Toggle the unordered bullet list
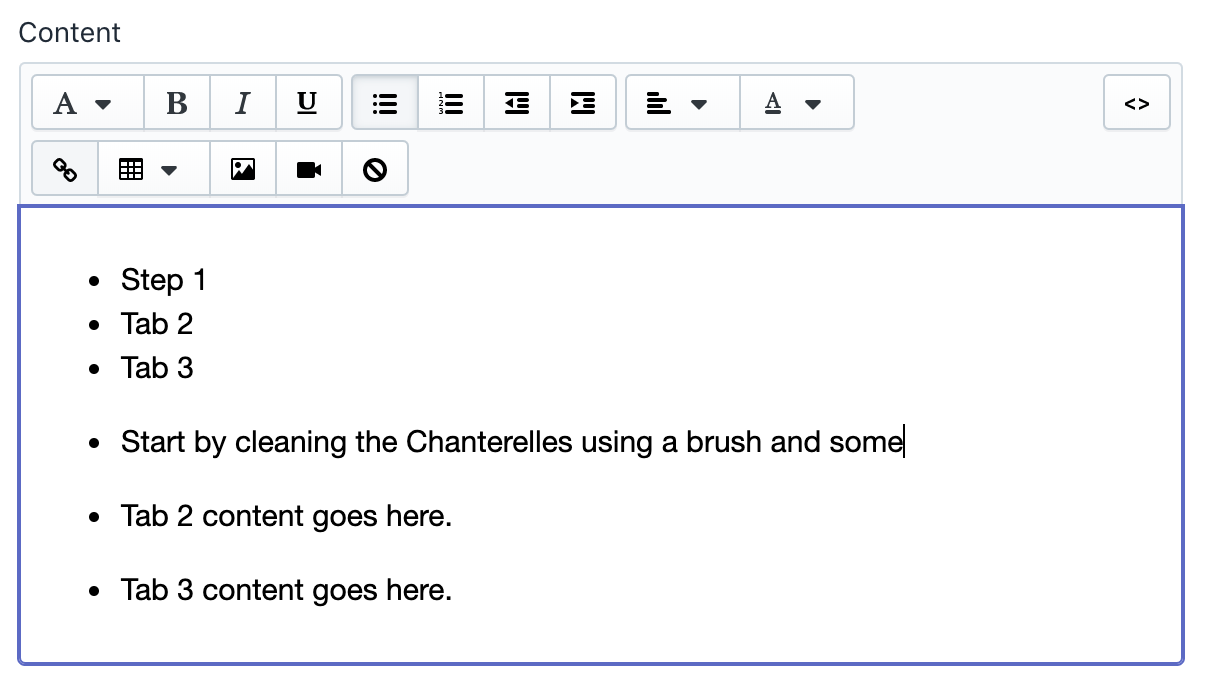This screenshot has height=683, width=1206. pyautogui.click(x=385, y=103)
